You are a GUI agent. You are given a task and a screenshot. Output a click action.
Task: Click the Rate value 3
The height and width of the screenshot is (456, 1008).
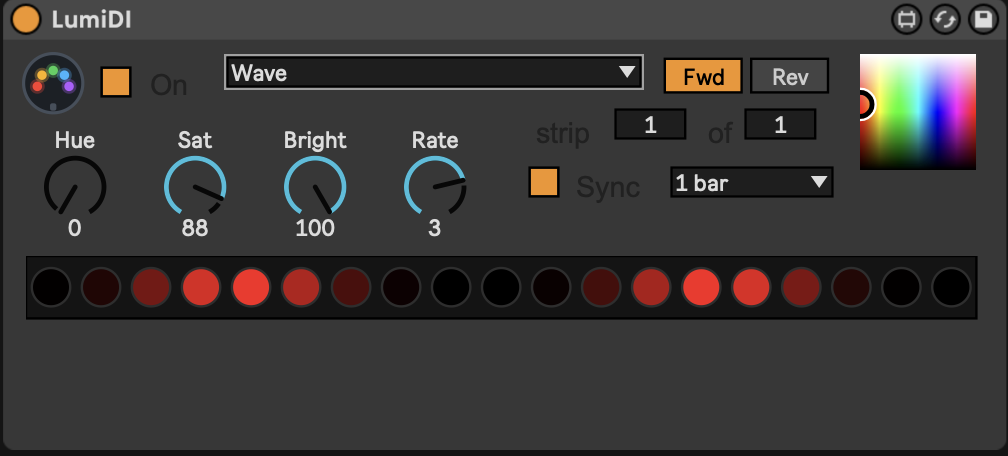[x=435, y=228]
